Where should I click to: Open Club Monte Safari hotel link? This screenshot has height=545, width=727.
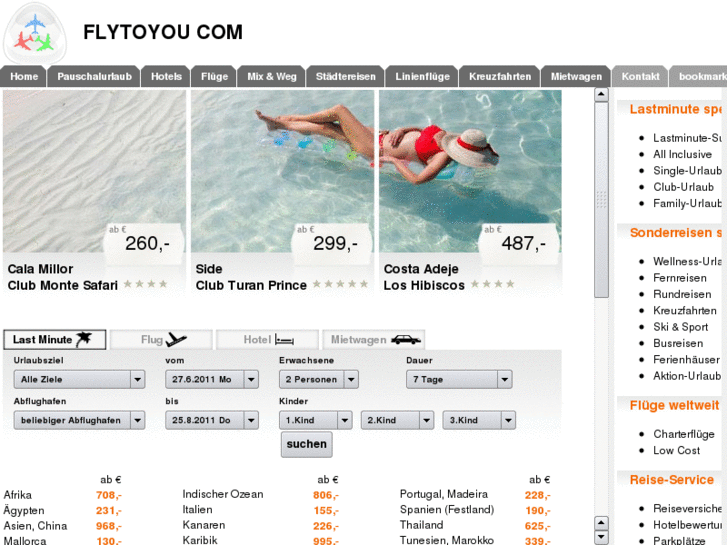(x=63, y=285)
